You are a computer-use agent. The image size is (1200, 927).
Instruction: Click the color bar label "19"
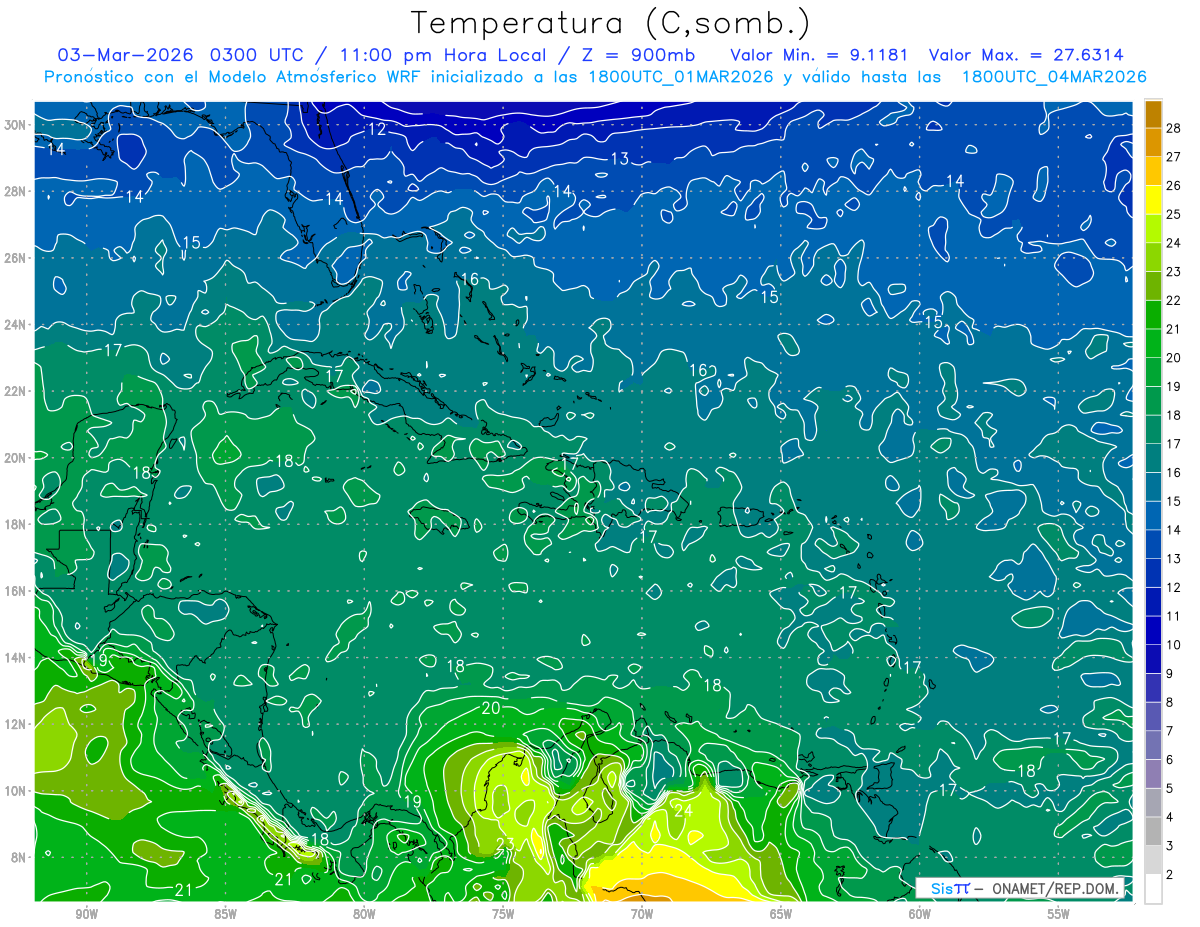tap(1174, 386)
